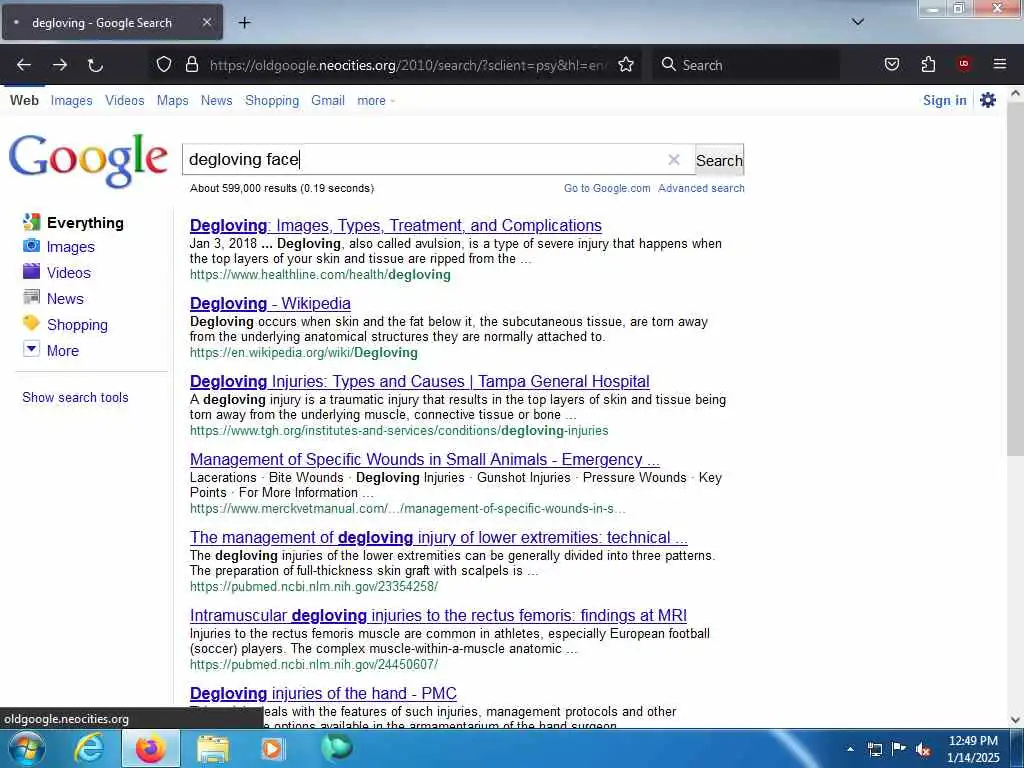Open the Firefox extensions puzzle icon
The height and width of the screenshot is (768, 1024).
928,64
